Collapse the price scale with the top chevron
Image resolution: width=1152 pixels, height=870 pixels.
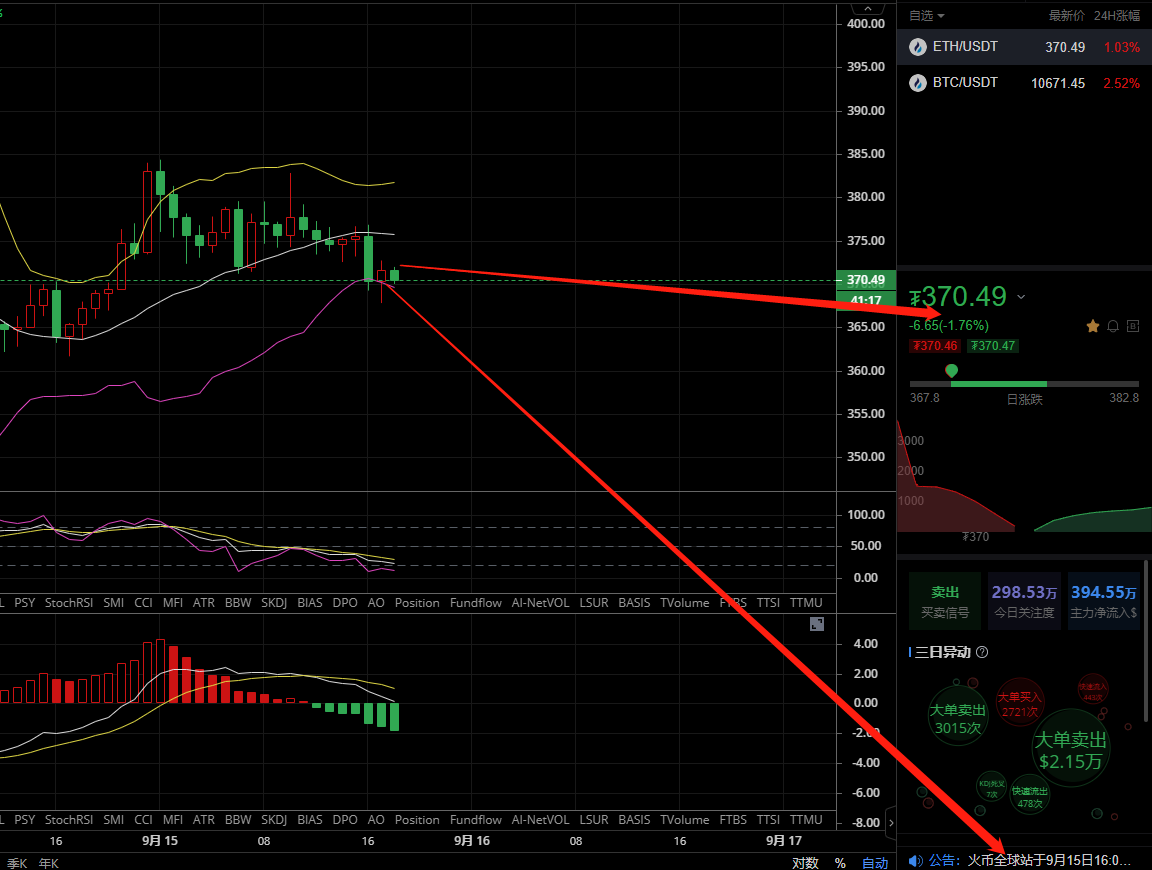tap(868, 8)
